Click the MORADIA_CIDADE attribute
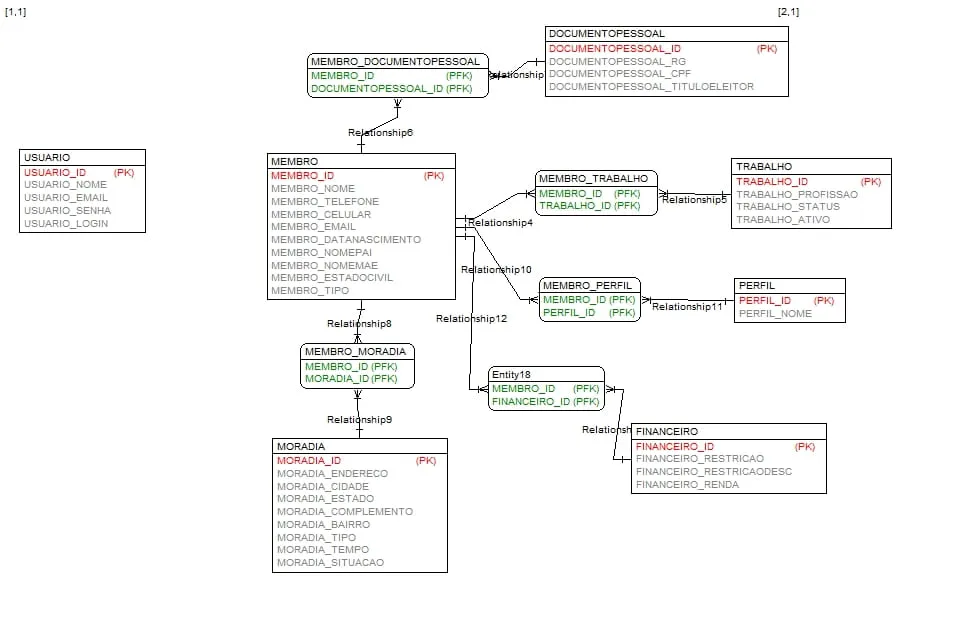This screenshot has height=629, width=966. pyautogui.click(x=323, y=487)
